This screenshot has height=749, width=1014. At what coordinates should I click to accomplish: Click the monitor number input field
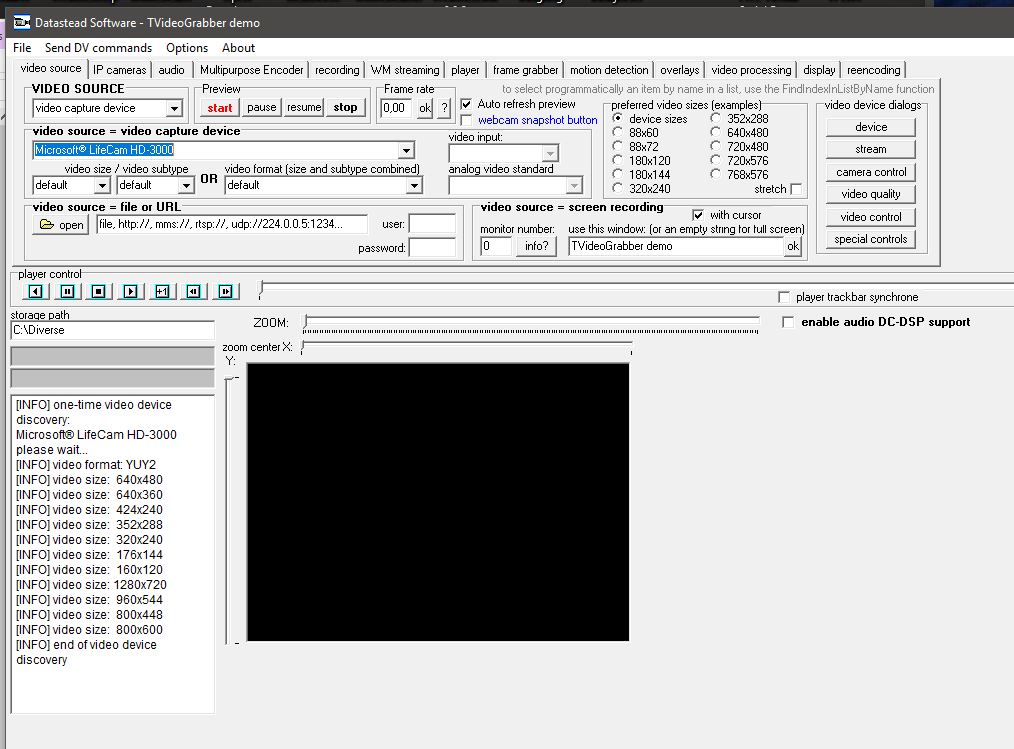coord(496,246)
